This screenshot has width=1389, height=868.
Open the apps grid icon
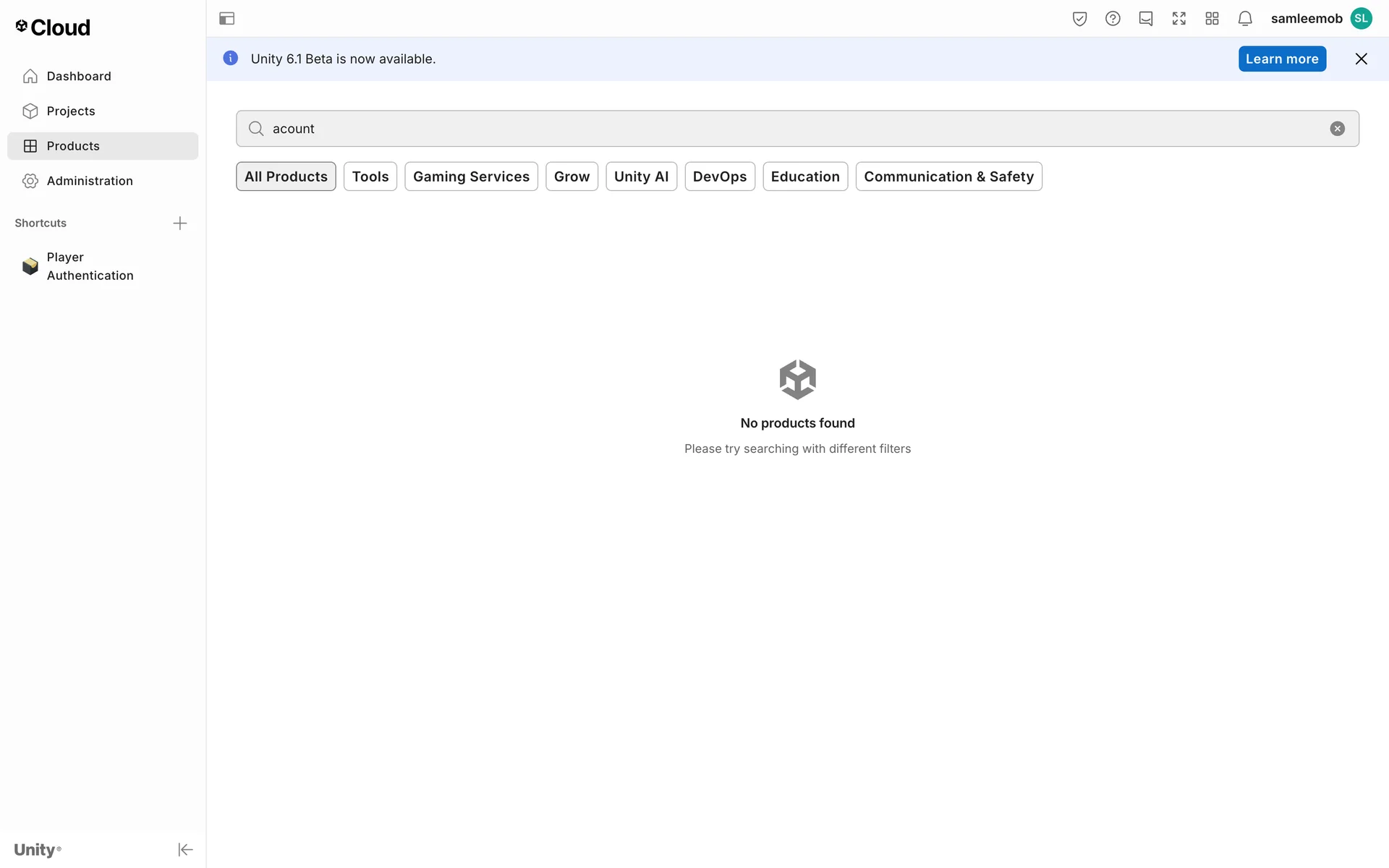[x=1212, y=19]
